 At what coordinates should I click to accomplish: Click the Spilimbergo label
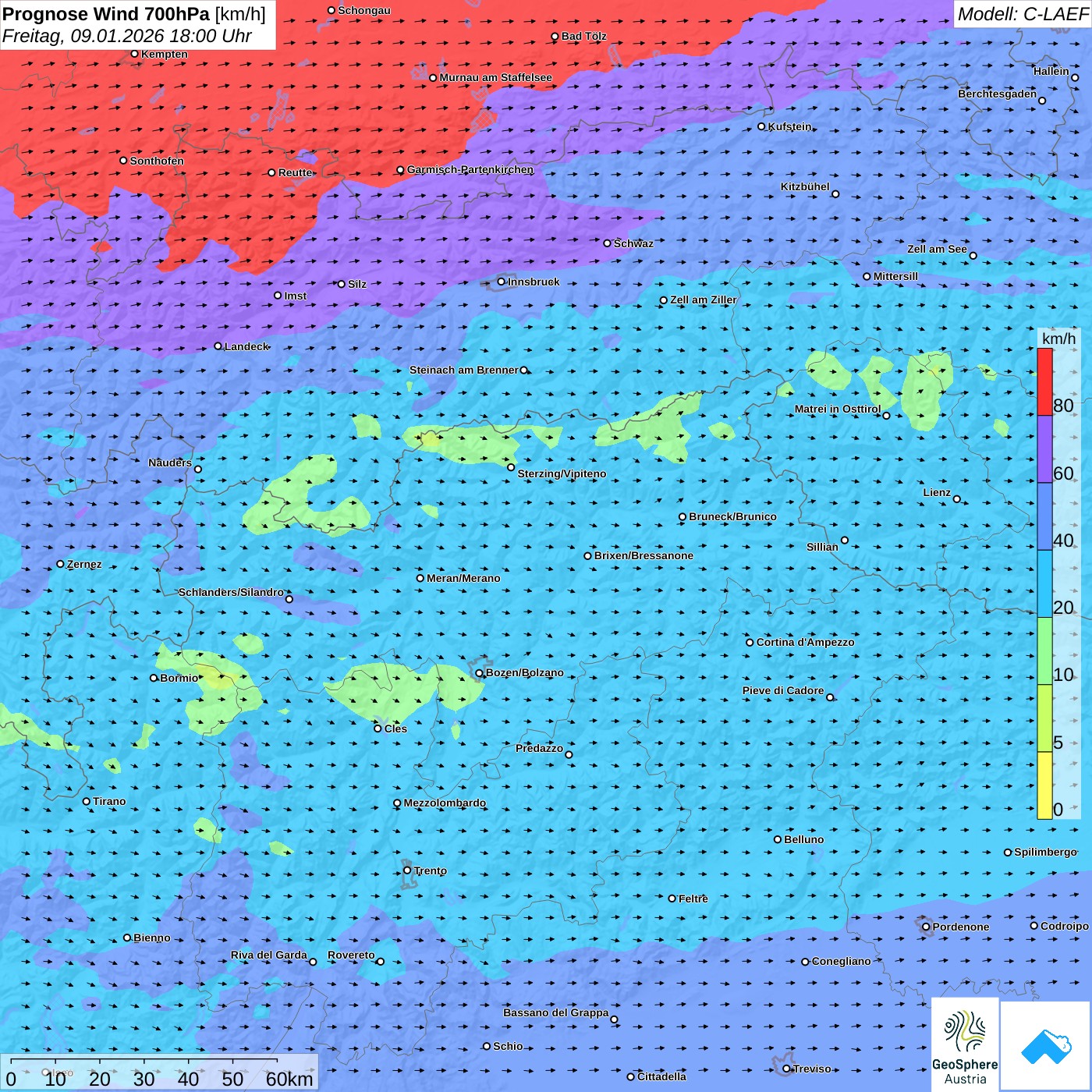[1045, 852]
